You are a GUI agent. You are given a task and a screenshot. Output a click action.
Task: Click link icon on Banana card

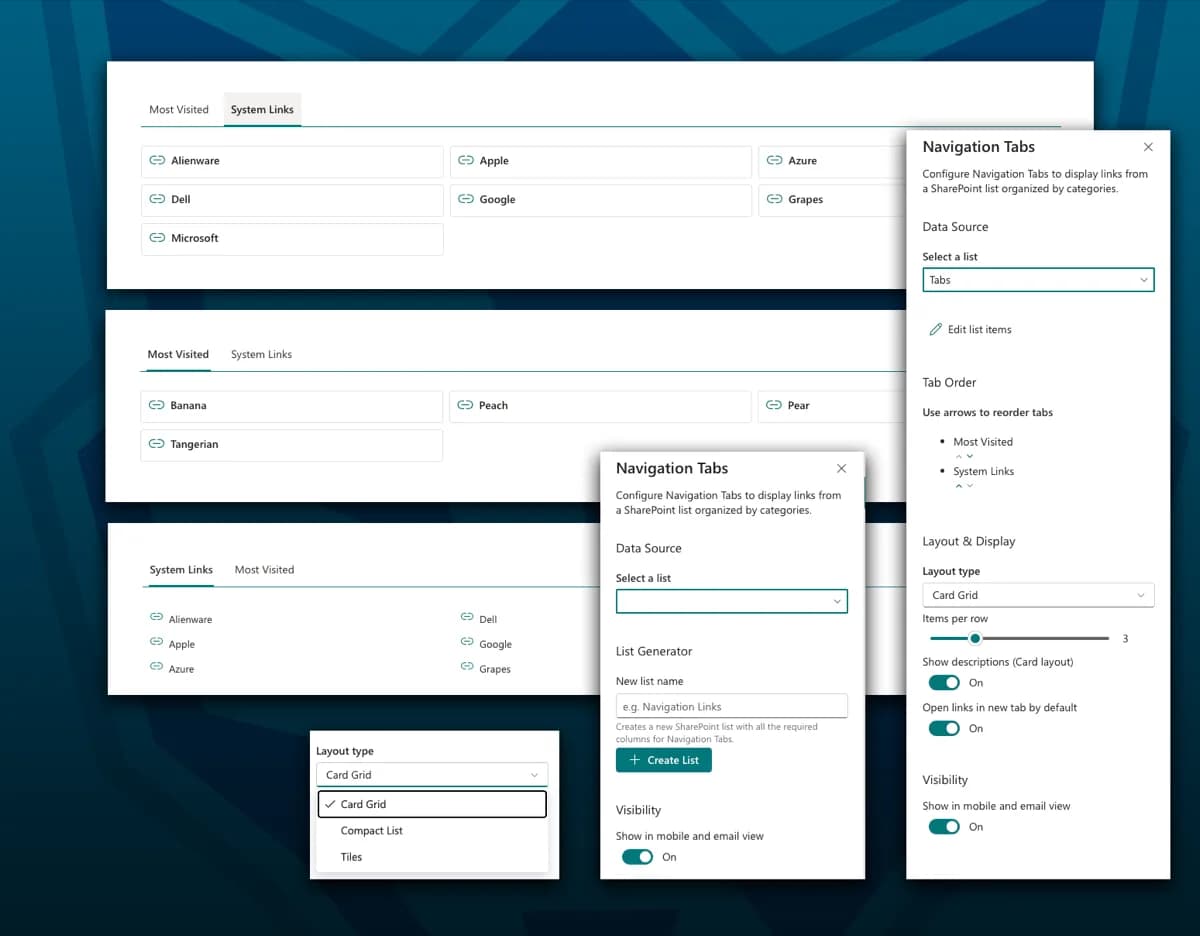coord(156,405)
